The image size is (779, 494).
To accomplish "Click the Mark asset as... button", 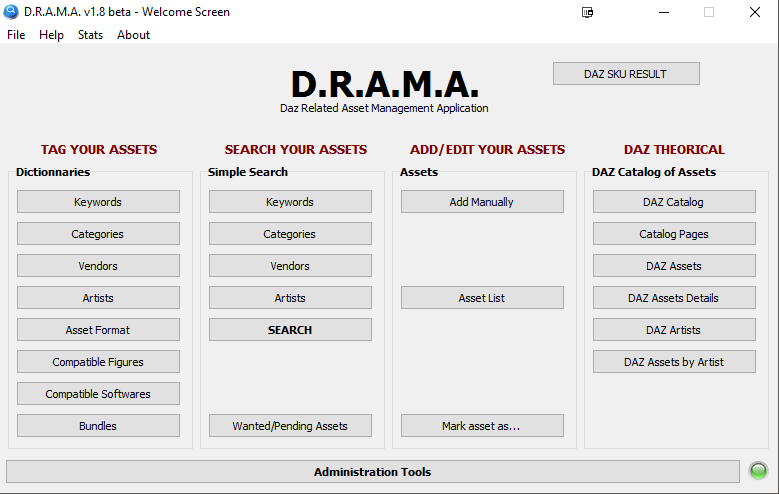I will click(x=482, y=426).
